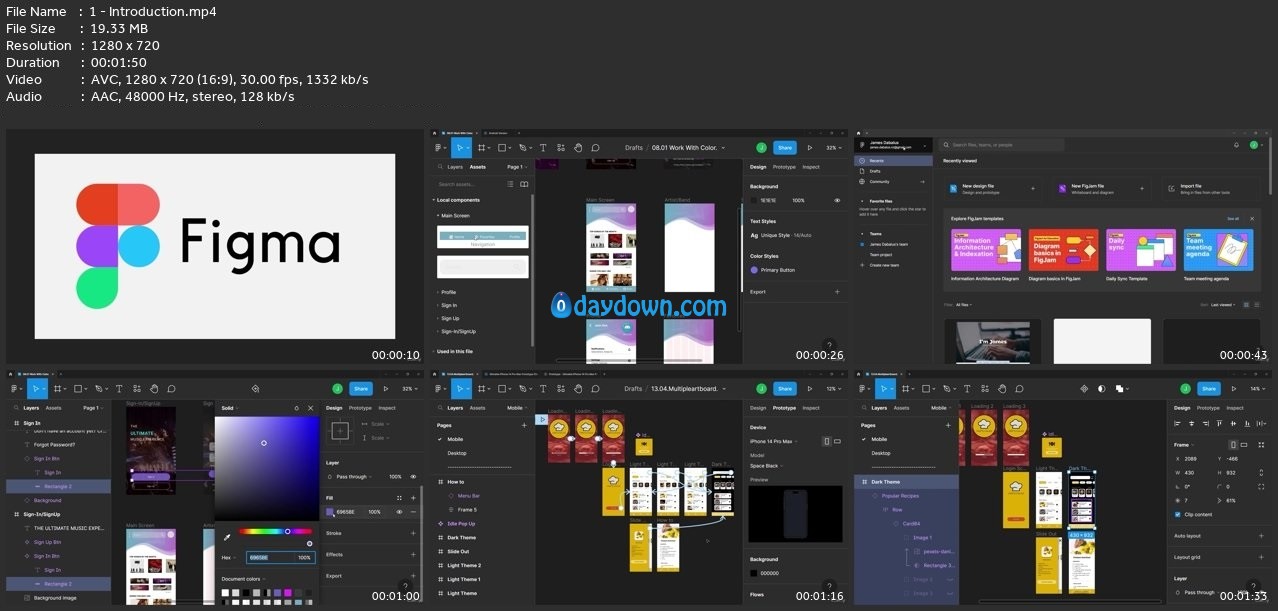Click Create new team in the sidebar
The width and height of the screenshot is (1278, 611).
(885, 264)
